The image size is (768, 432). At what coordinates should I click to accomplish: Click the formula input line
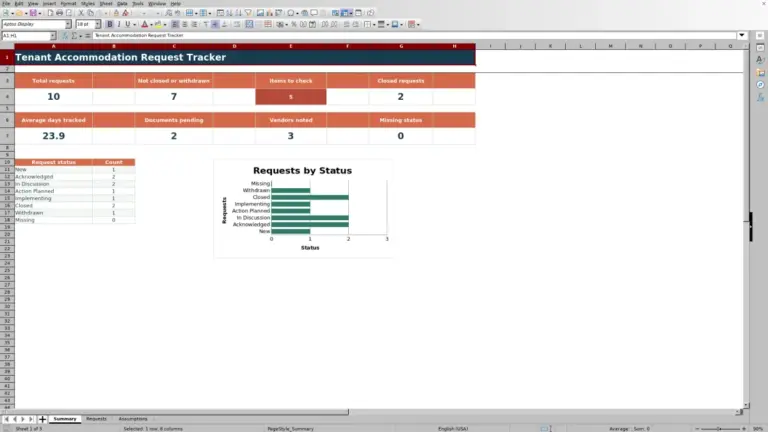(x=414, y=35)
